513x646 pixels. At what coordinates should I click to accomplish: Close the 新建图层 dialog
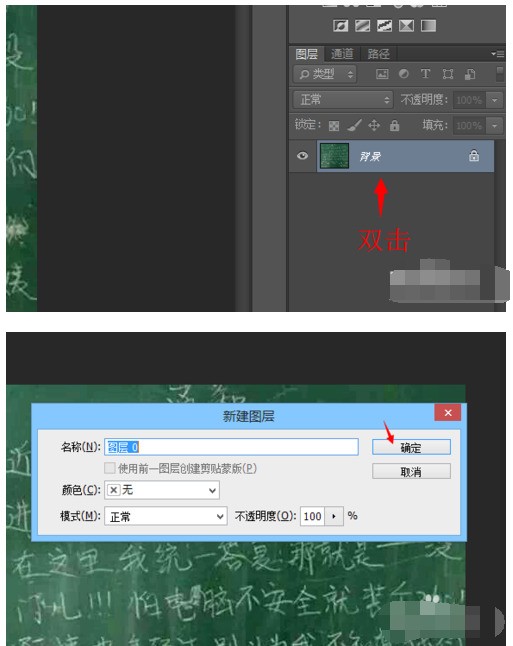click(448, 413)
